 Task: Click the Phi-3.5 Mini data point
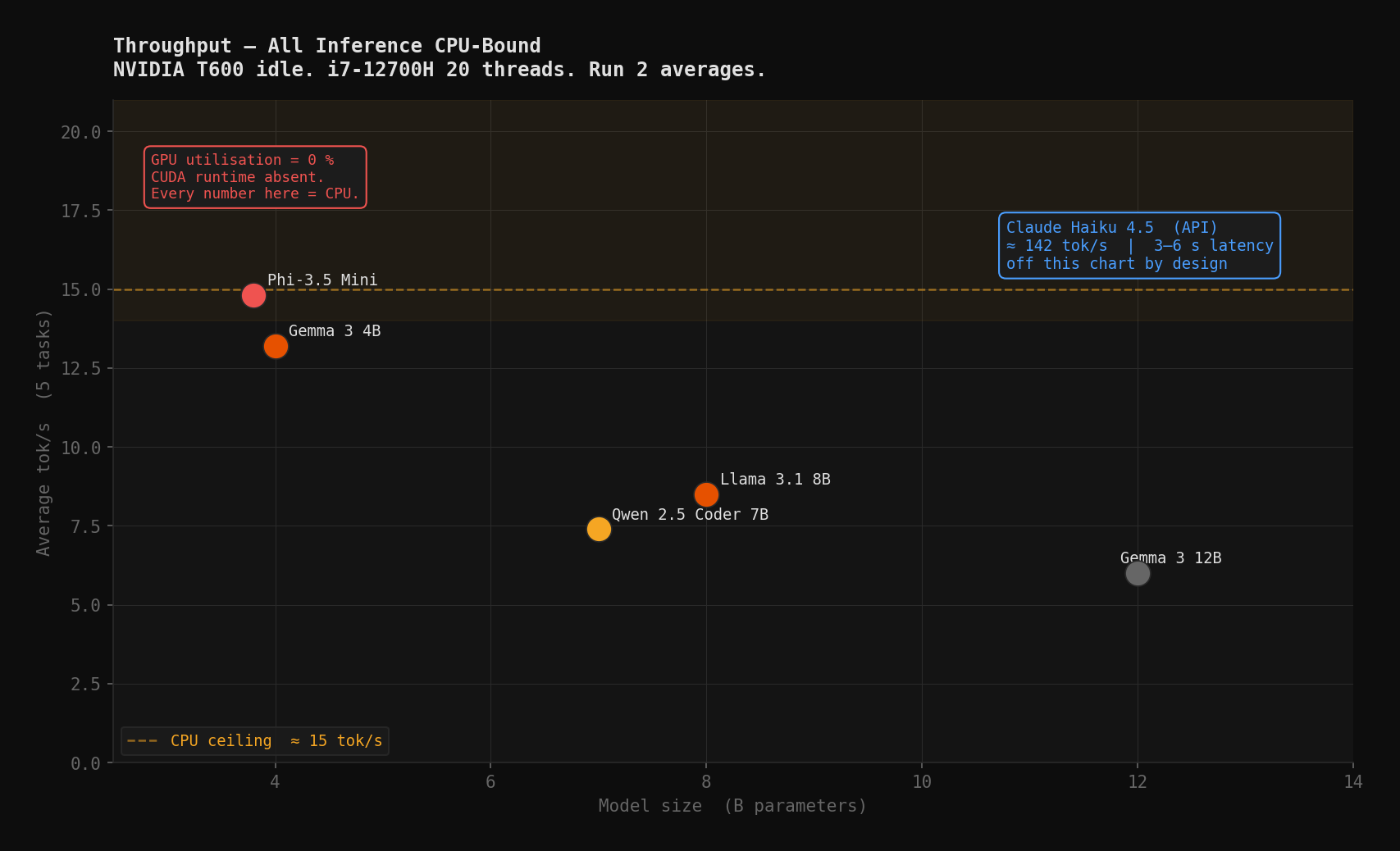click(x=253, y=295)
